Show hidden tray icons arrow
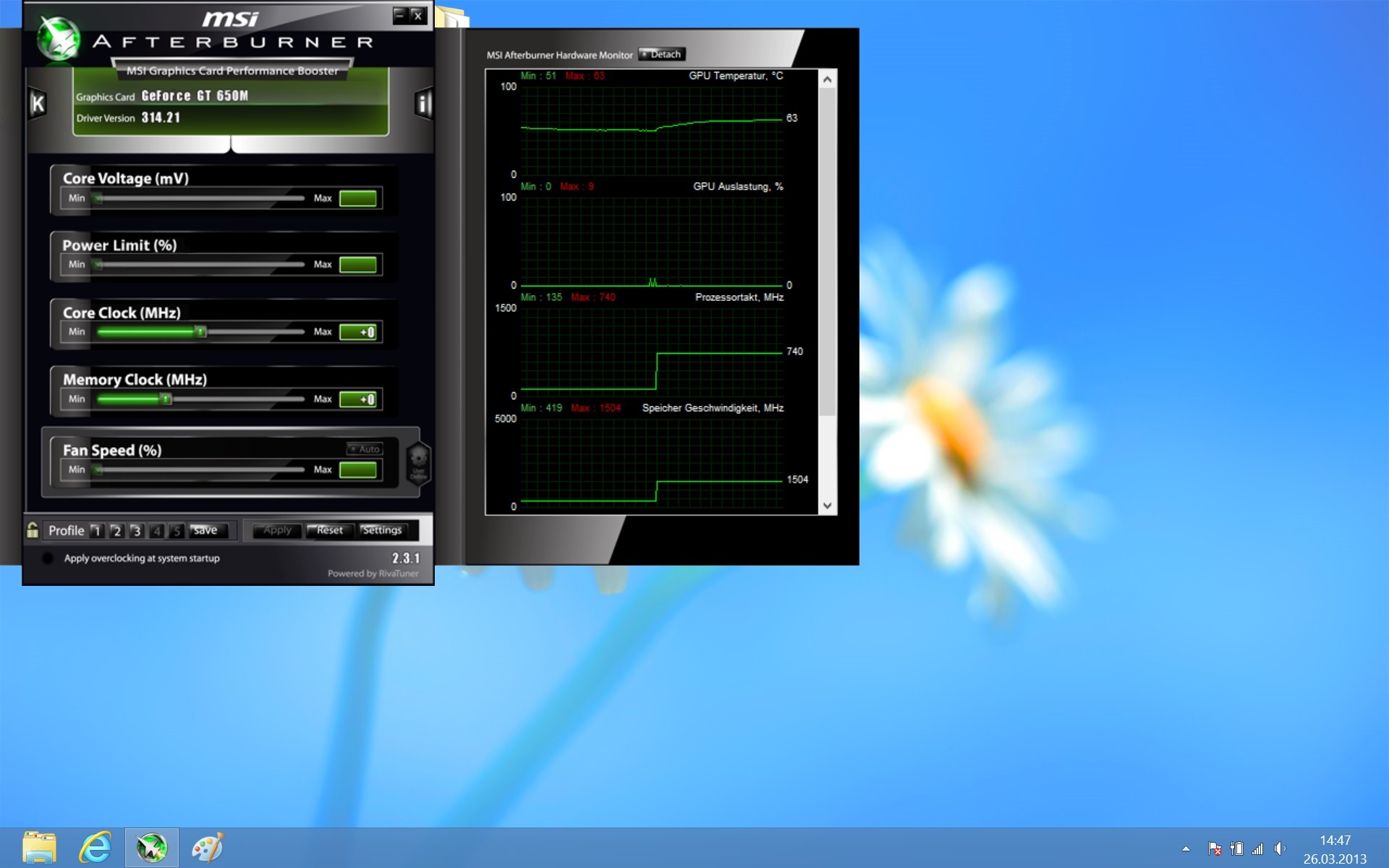The width and height of the screenshot is (1389, 868). (1186, 848)
